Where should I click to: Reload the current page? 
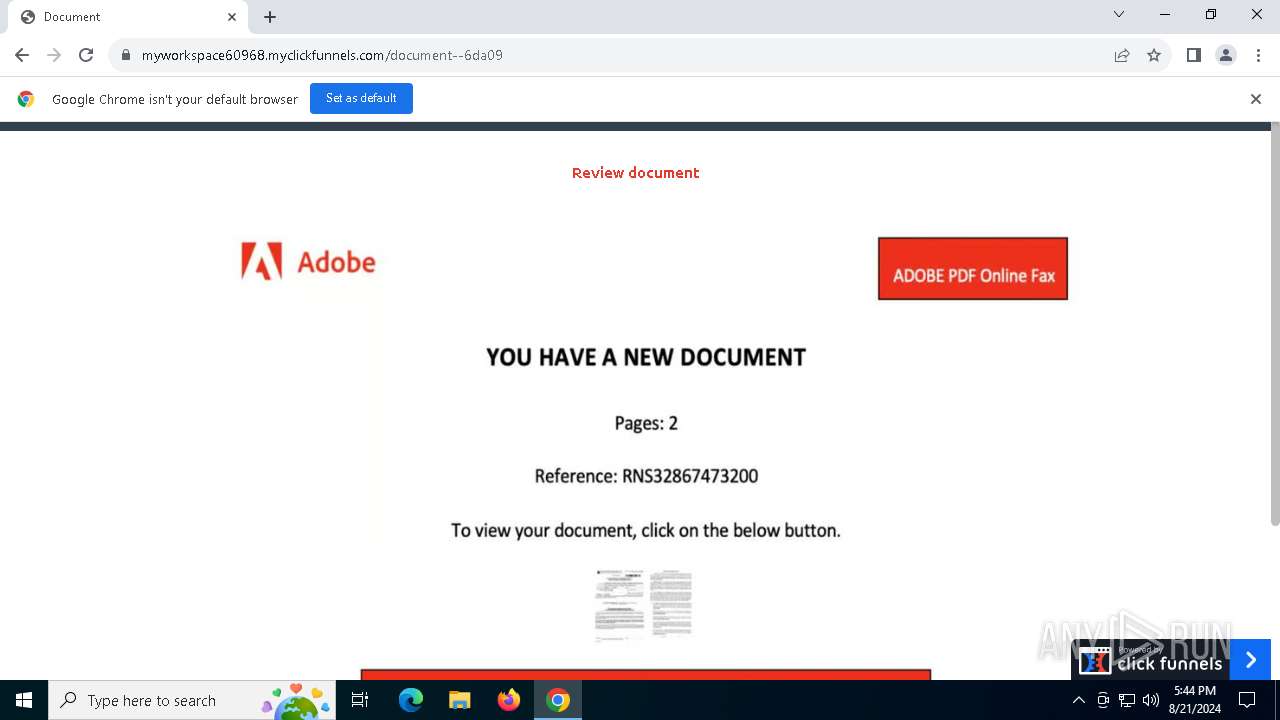pyautogui.click(x=86, y=55)
